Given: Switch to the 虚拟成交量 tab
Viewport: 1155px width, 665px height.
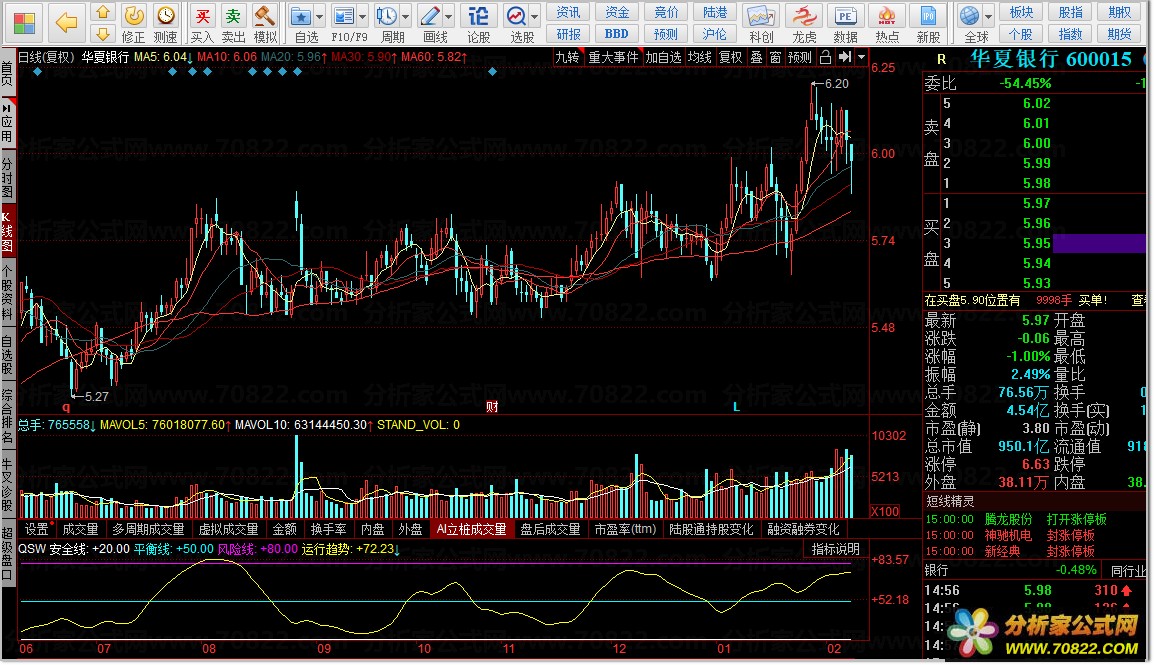Looking at the screenshot, I should [x=228, y=529].
